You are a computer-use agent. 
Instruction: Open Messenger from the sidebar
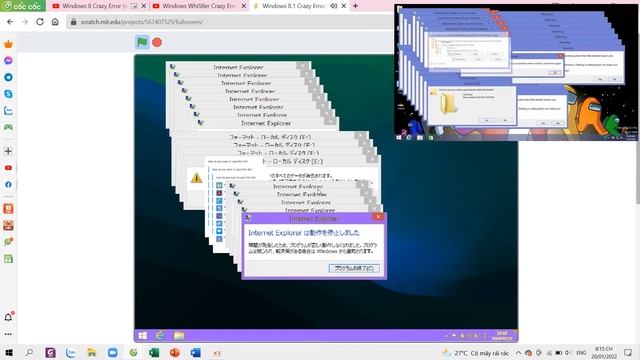(x=8, y=60)
